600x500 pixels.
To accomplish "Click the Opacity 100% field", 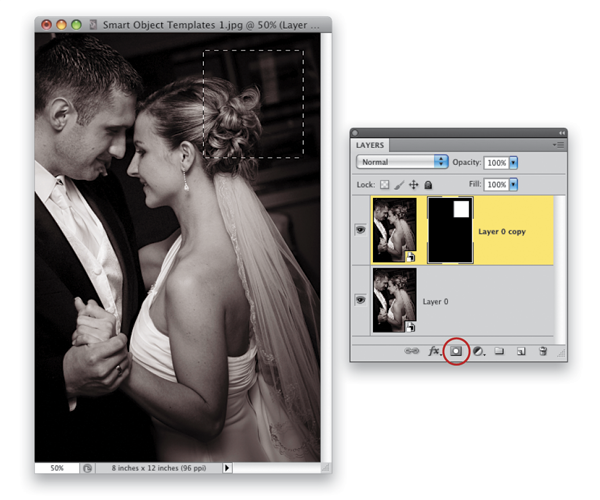I will pos(497,163).
